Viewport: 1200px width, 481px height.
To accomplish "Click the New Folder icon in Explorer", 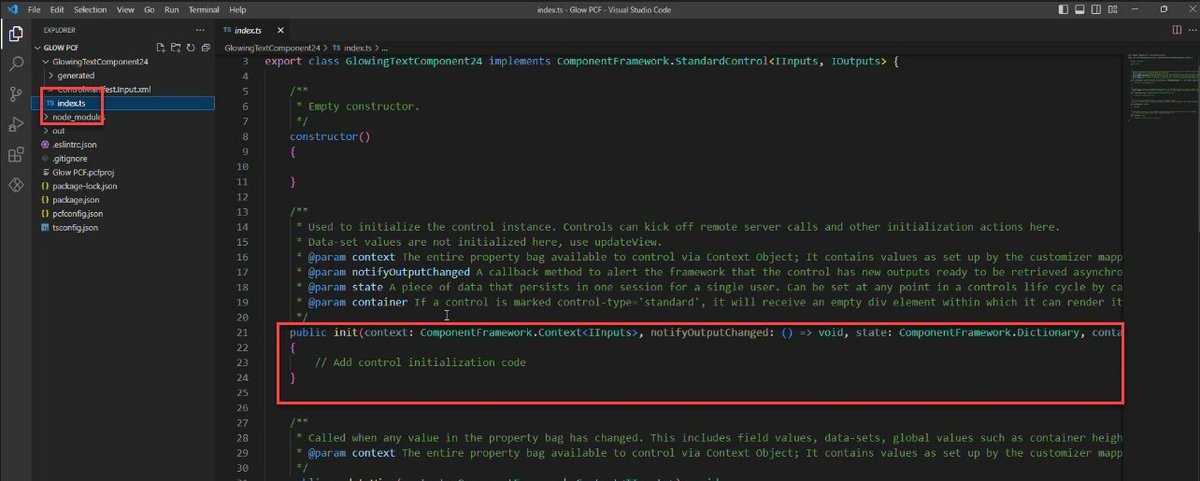I will click(x=176, y=47).
